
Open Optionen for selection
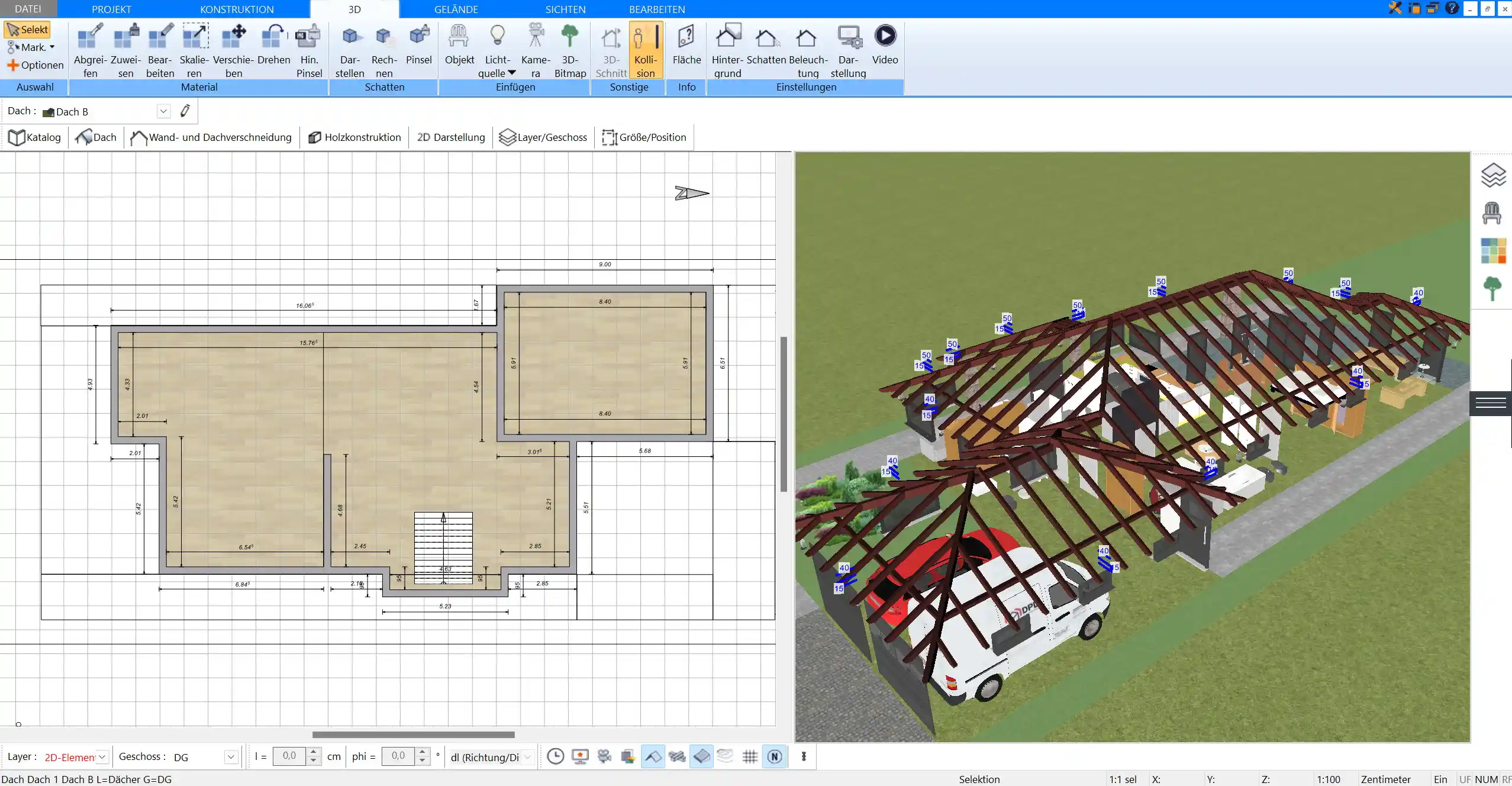click(x=35, y=65)
